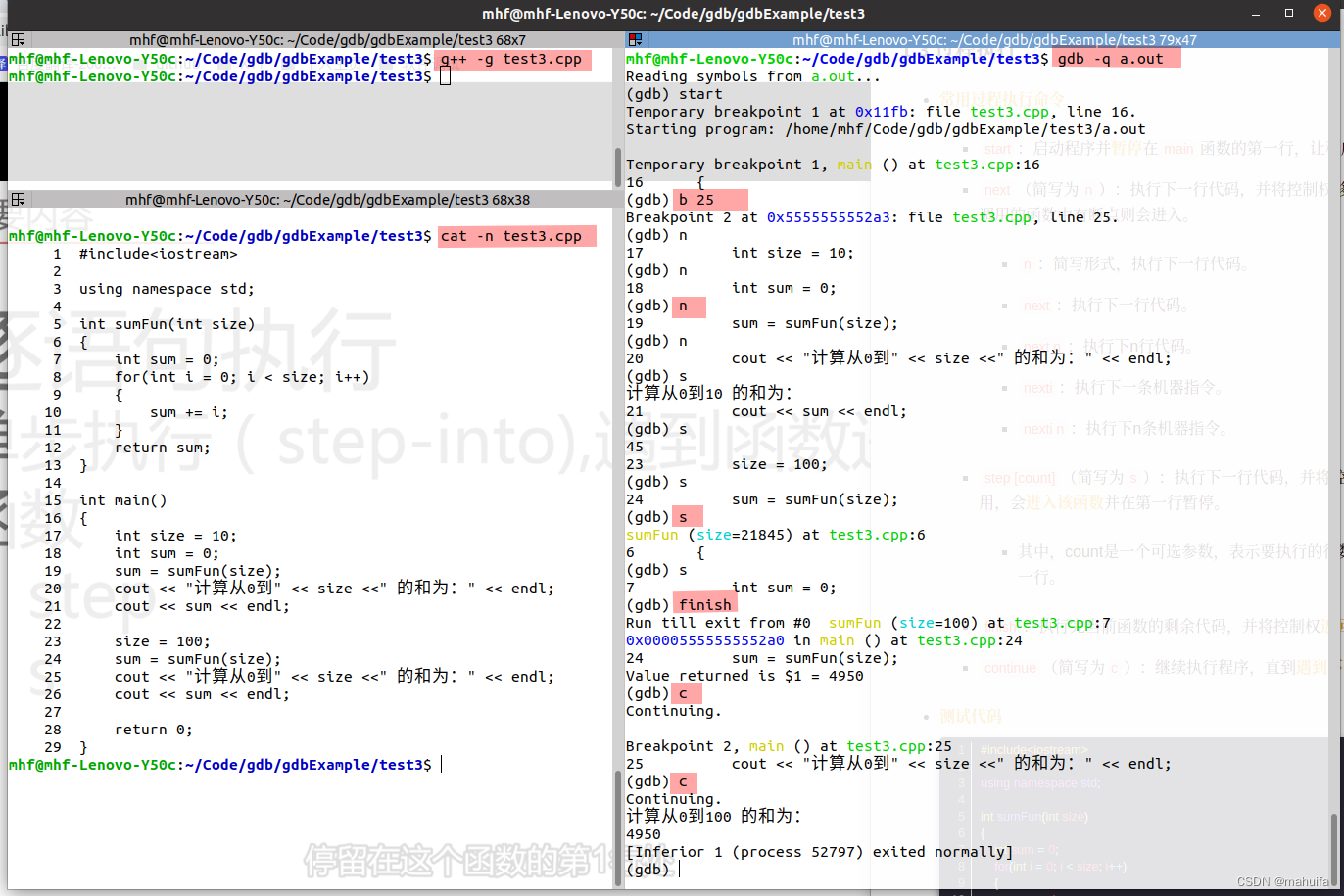Click code line 10 'sum += i;'
The height and width of the screenshot is (896, 1344).
[x=188, y=412]
